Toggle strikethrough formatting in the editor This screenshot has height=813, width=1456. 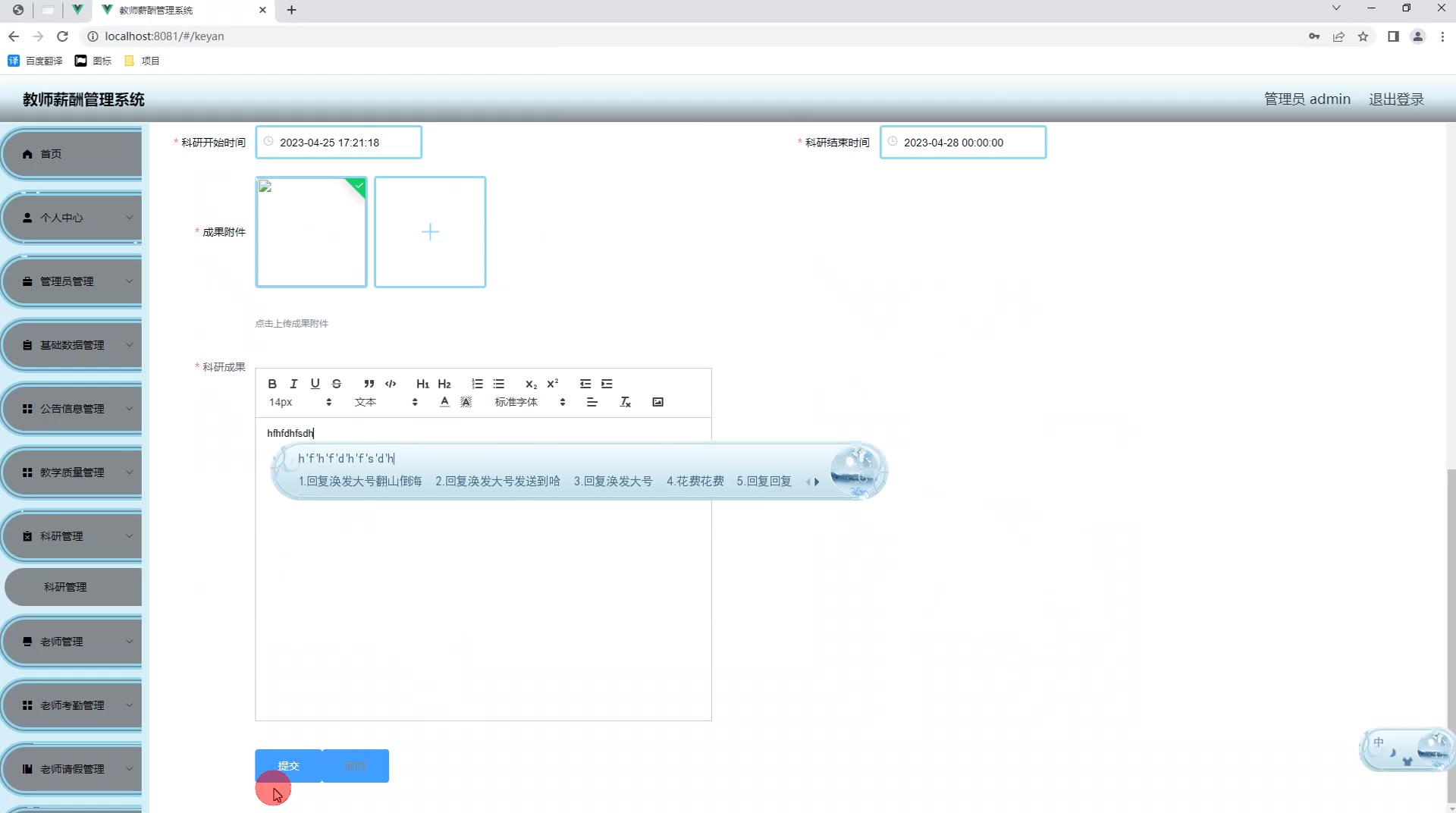(337, 384)
